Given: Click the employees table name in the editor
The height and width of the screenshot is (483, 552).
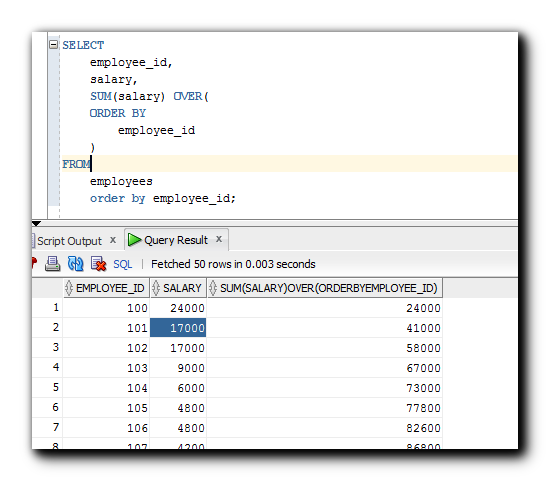Looking at the screenshot, I should coord(121,181).
